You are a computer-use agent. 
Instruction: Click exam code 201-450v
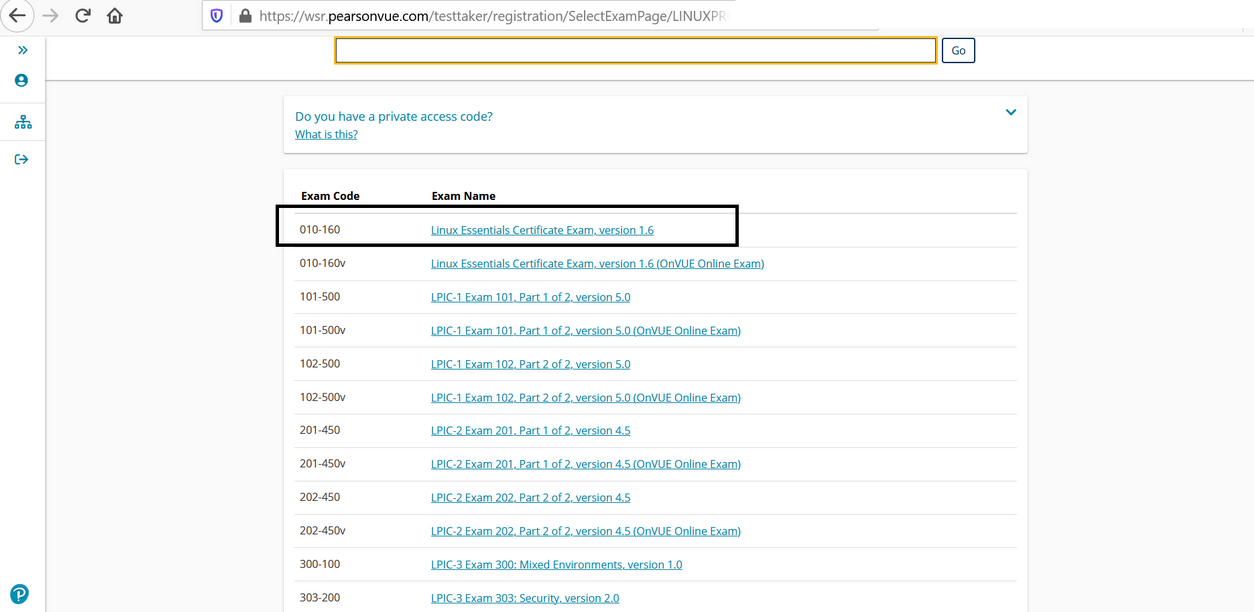pos(322,464)
